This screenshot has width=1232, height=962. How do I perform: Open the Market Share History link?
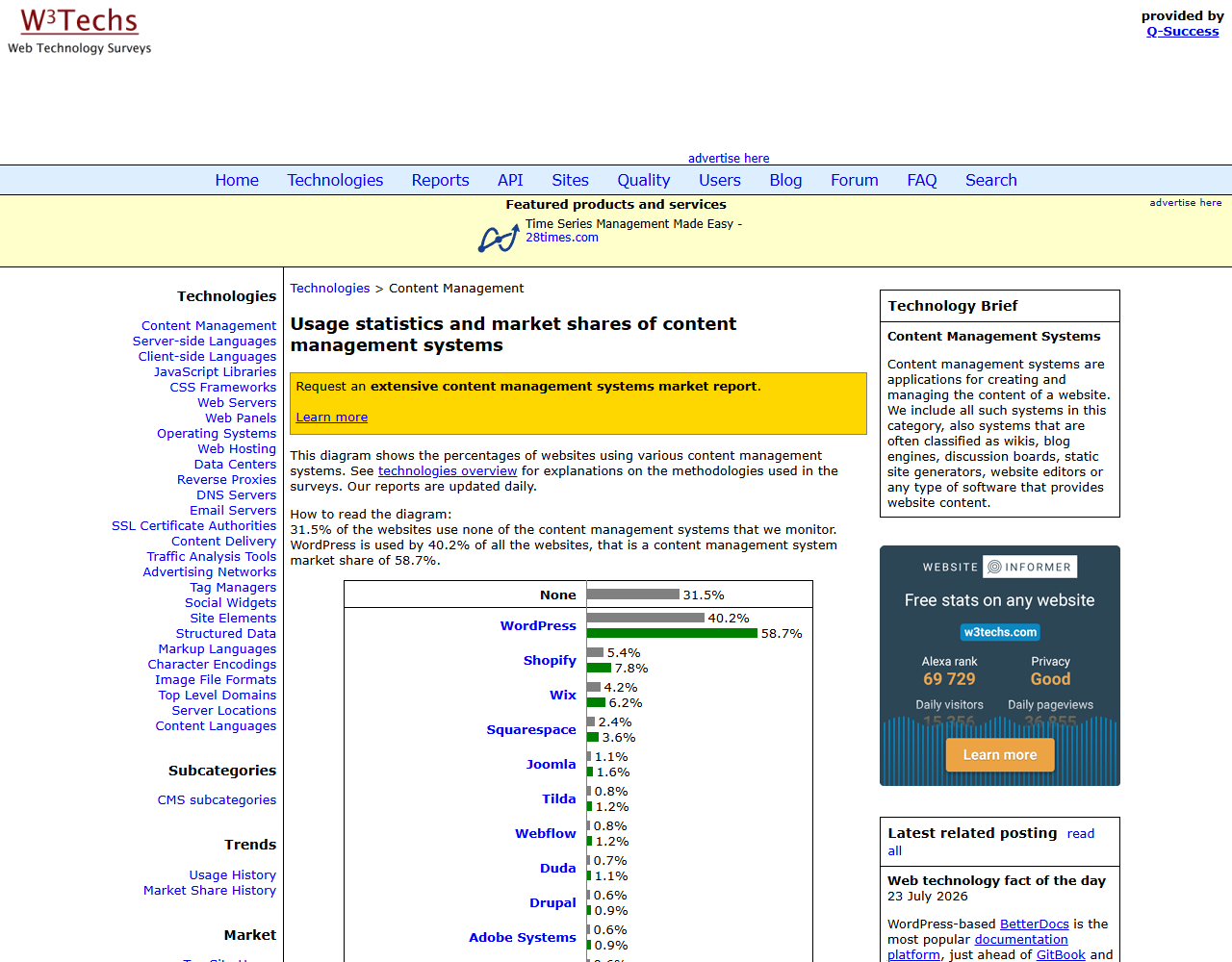pyautogui.click(x=210, y=890)
